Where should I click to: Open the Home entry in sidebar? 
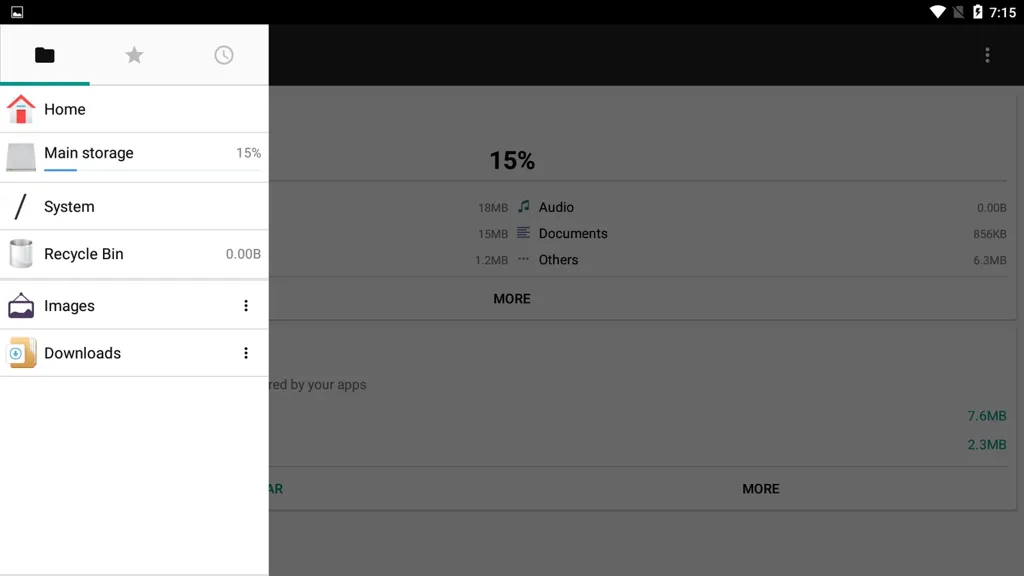[134, 109]
